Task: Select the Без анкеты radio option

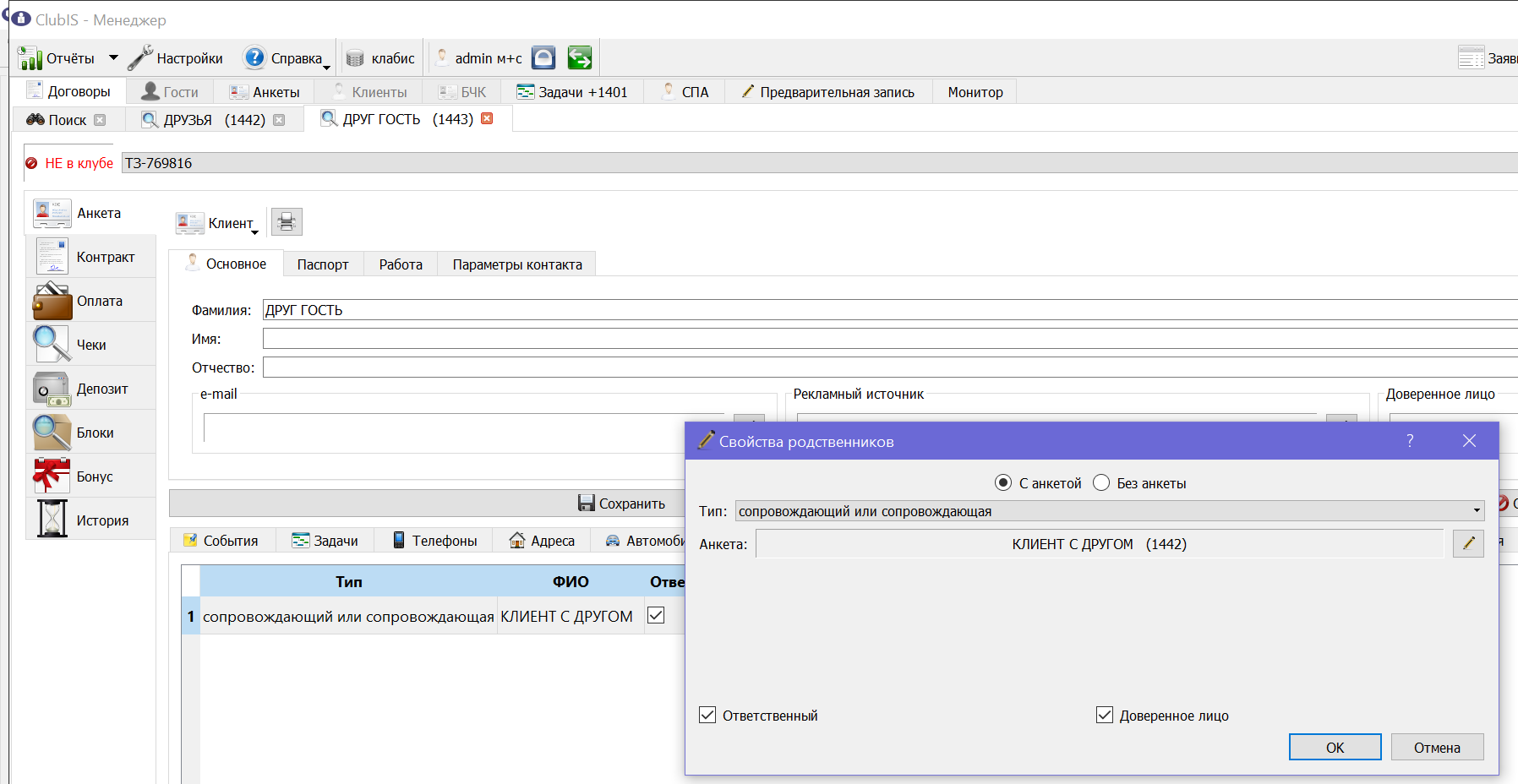Action: click(1101, 482)
